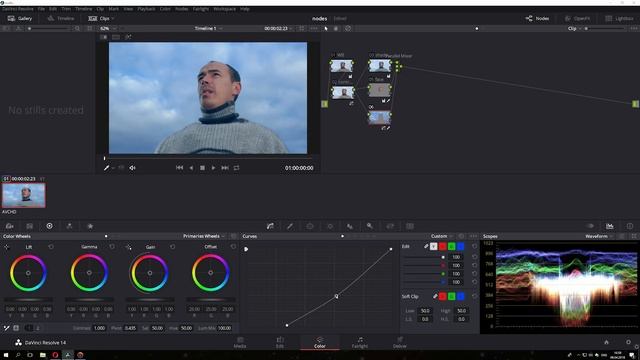Open the Sizing palette
The image size is (640, 360).
coord(390,226)
